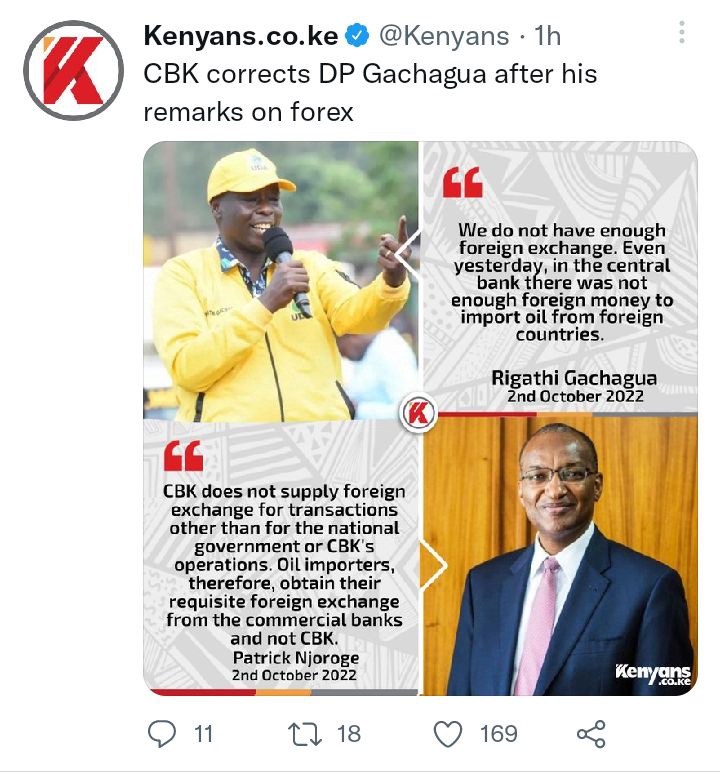Click the 169 likes count

point(499,734)
